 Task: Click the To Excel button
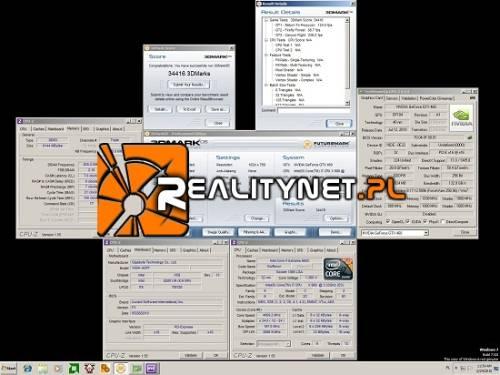coord(189,109)
